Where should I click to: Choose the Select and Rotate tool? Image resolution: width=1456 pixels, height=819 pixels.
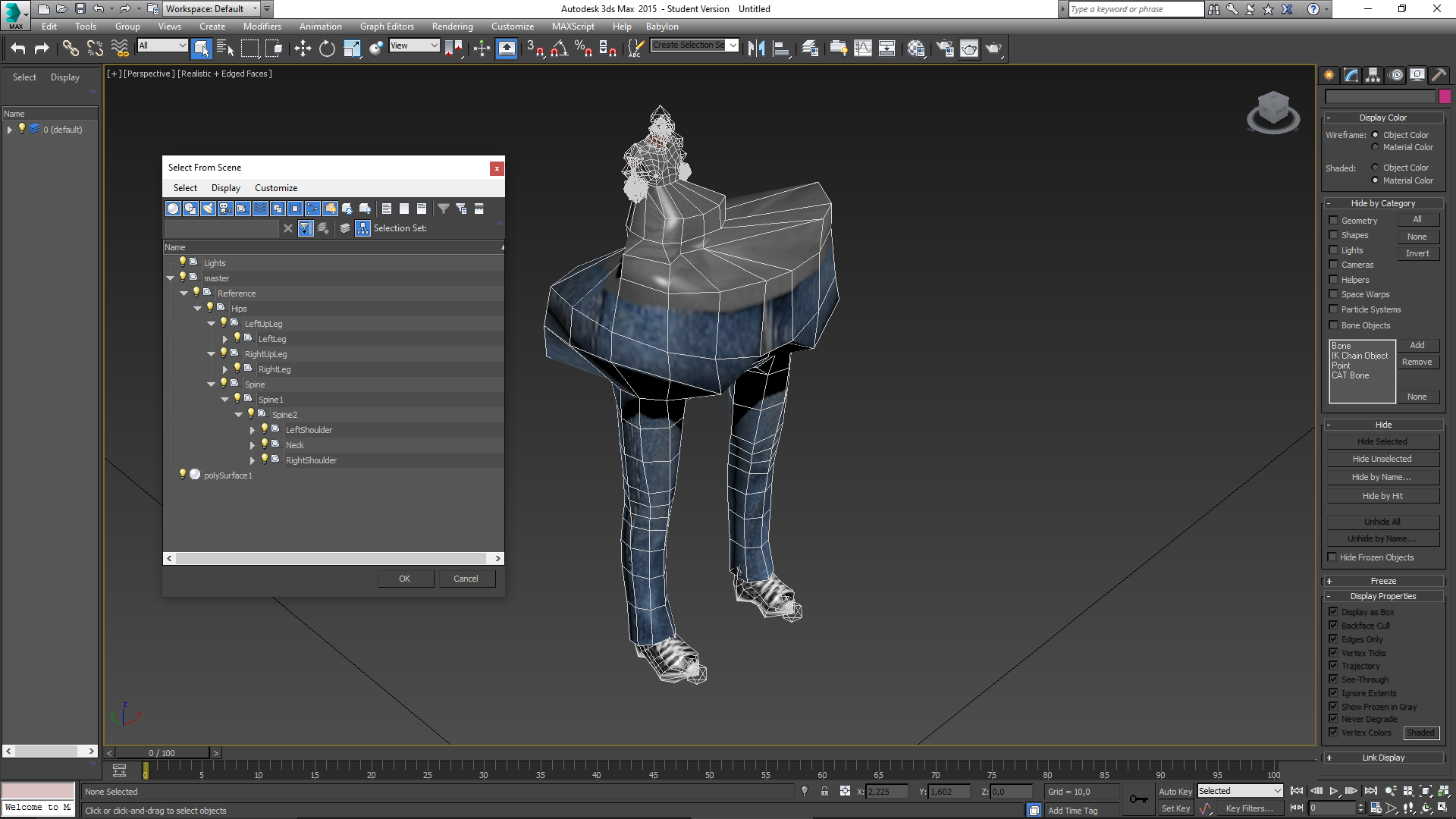327,49
